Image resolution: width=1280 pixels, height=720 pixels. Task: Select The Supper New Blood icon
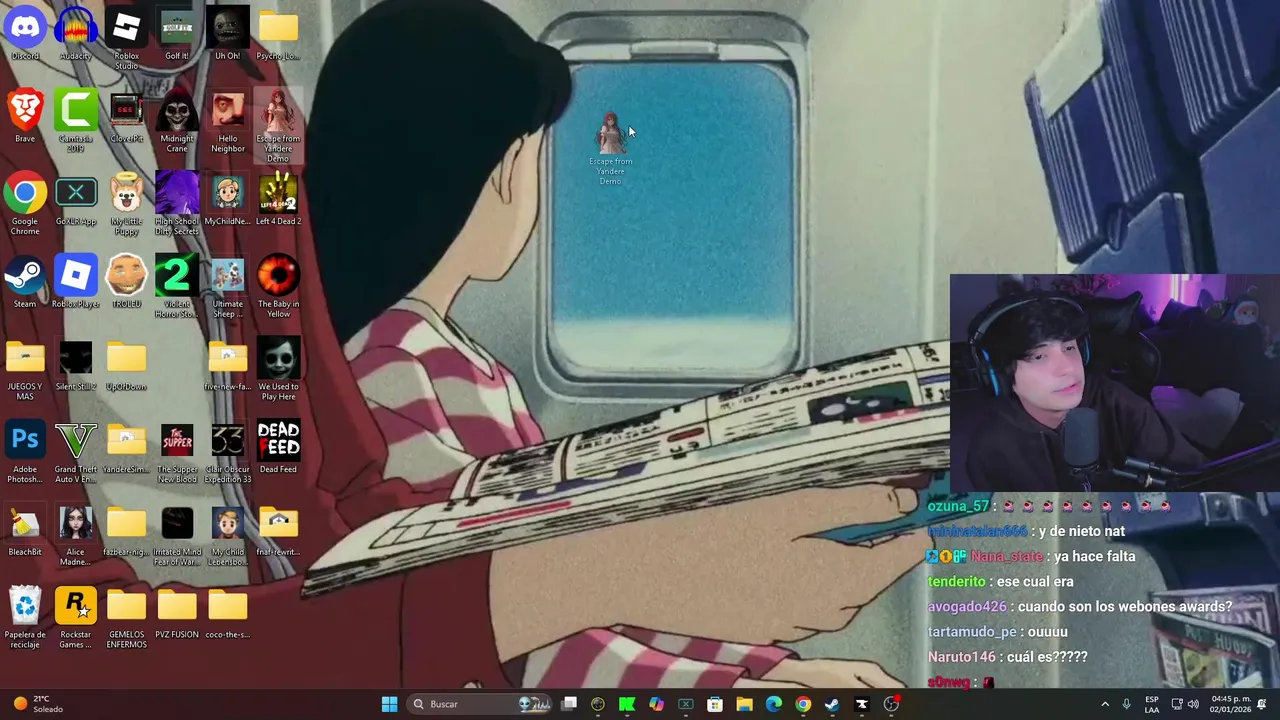(177, 453)
